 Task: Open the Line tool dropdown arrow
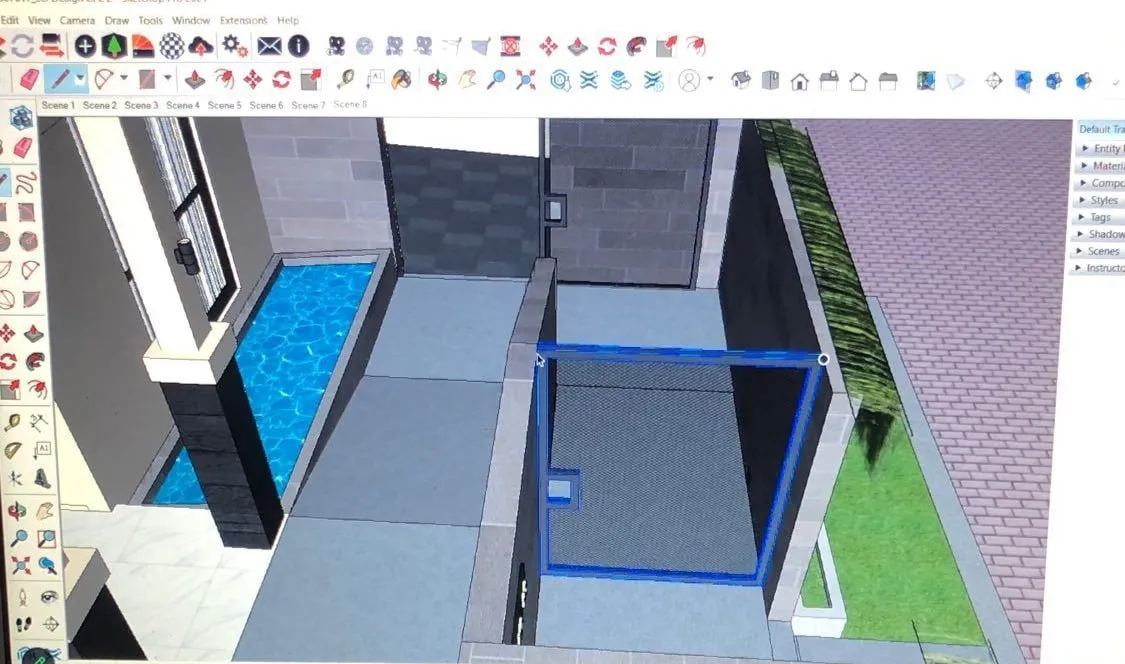click(x=80, y=78)
